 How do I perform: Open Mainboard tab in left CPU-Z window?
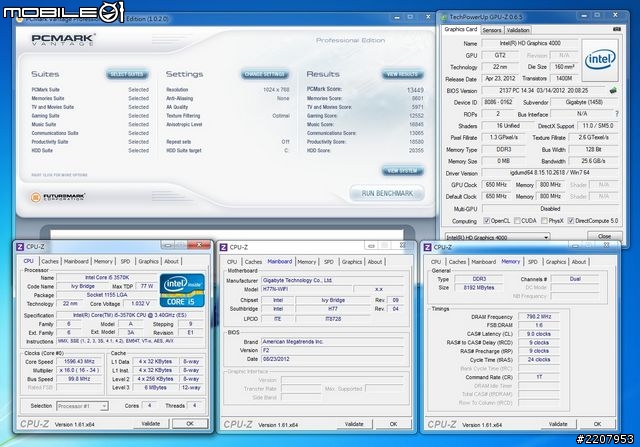point(76,261)
